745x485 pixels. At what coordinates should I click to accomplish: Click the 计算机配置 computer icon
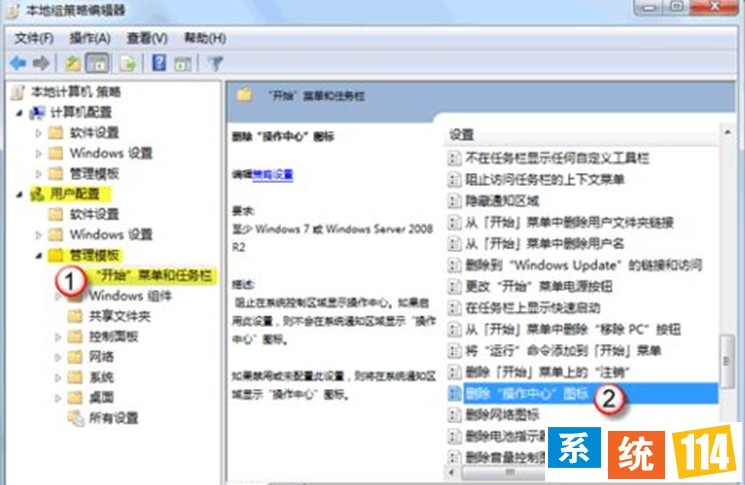click(37, 113)
